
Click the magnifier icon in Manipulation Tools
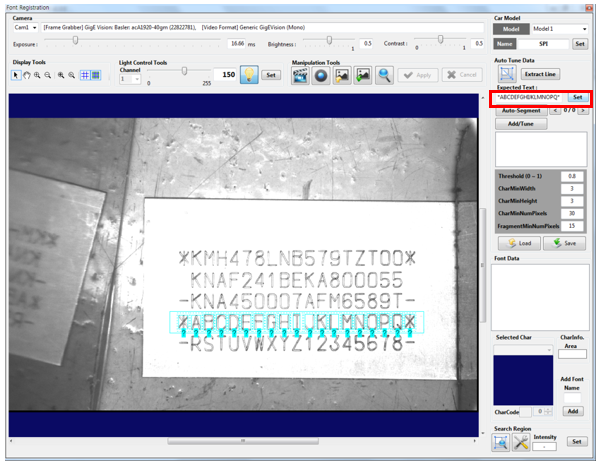(384, 76)
